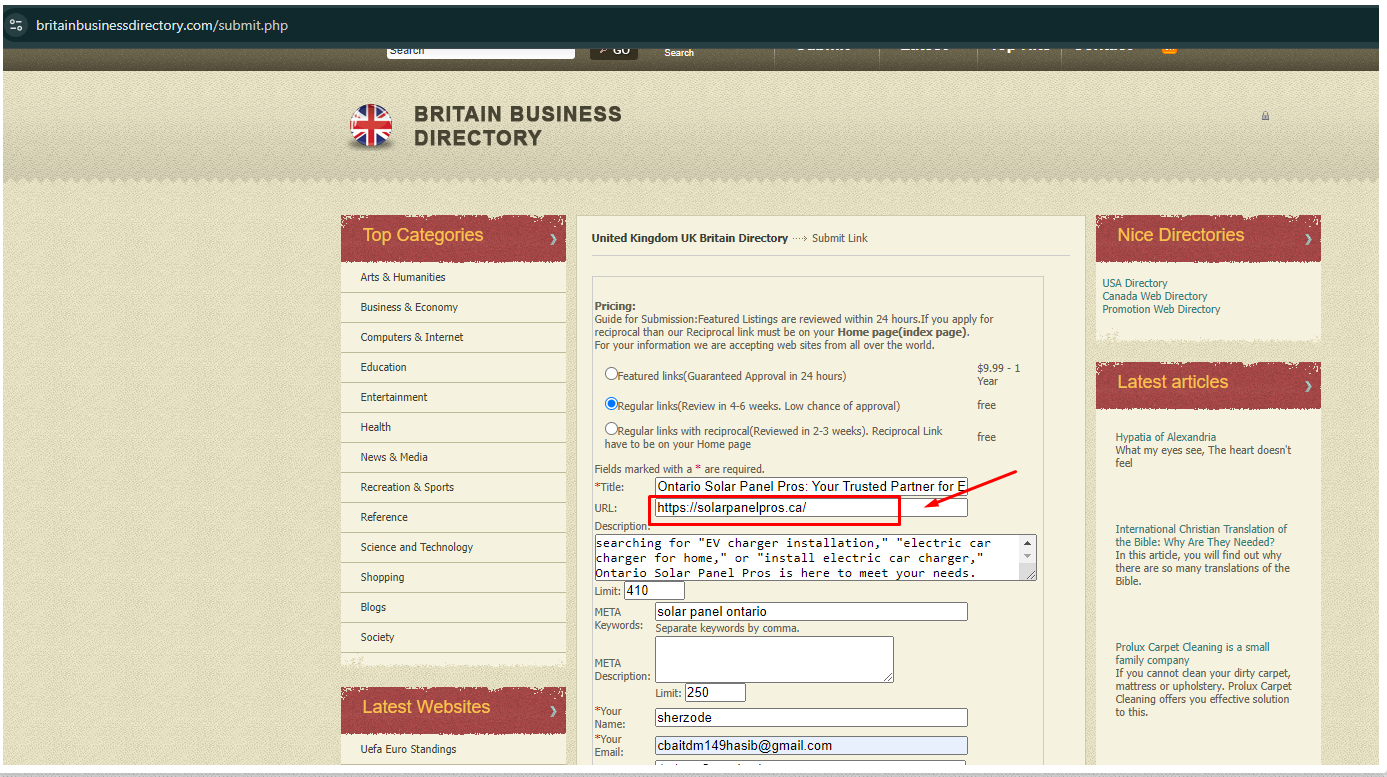Go to the Education category
Viewport: 1387px width, 777px height.
click(384, 367)
